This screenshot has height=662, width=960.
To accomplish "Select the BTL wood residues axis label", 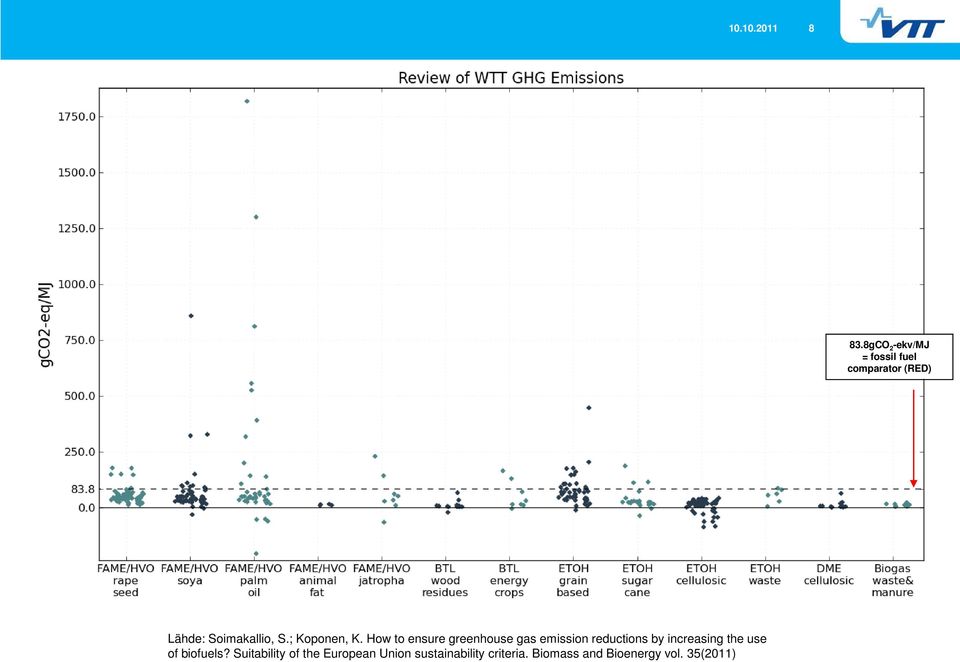I will click(445, 580).
